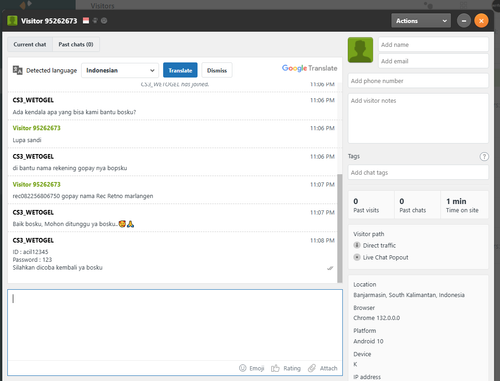The image size is (500, 381).
Task: Click the Add visitor notes text area
Action: coord(418,118)
